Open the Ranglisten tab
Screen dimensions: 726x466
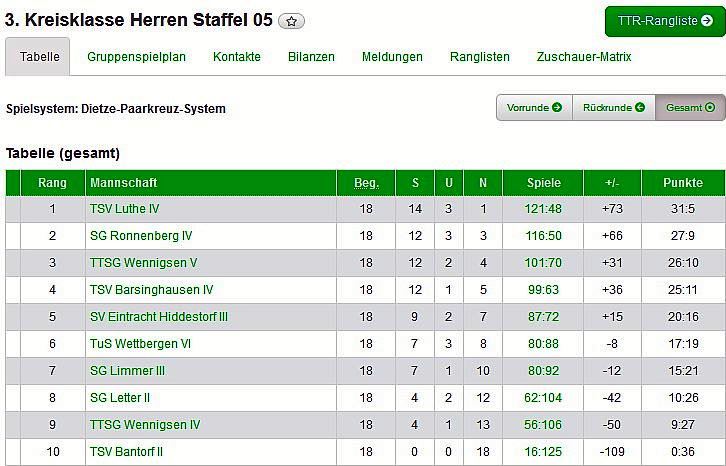[x=480, y=57]
